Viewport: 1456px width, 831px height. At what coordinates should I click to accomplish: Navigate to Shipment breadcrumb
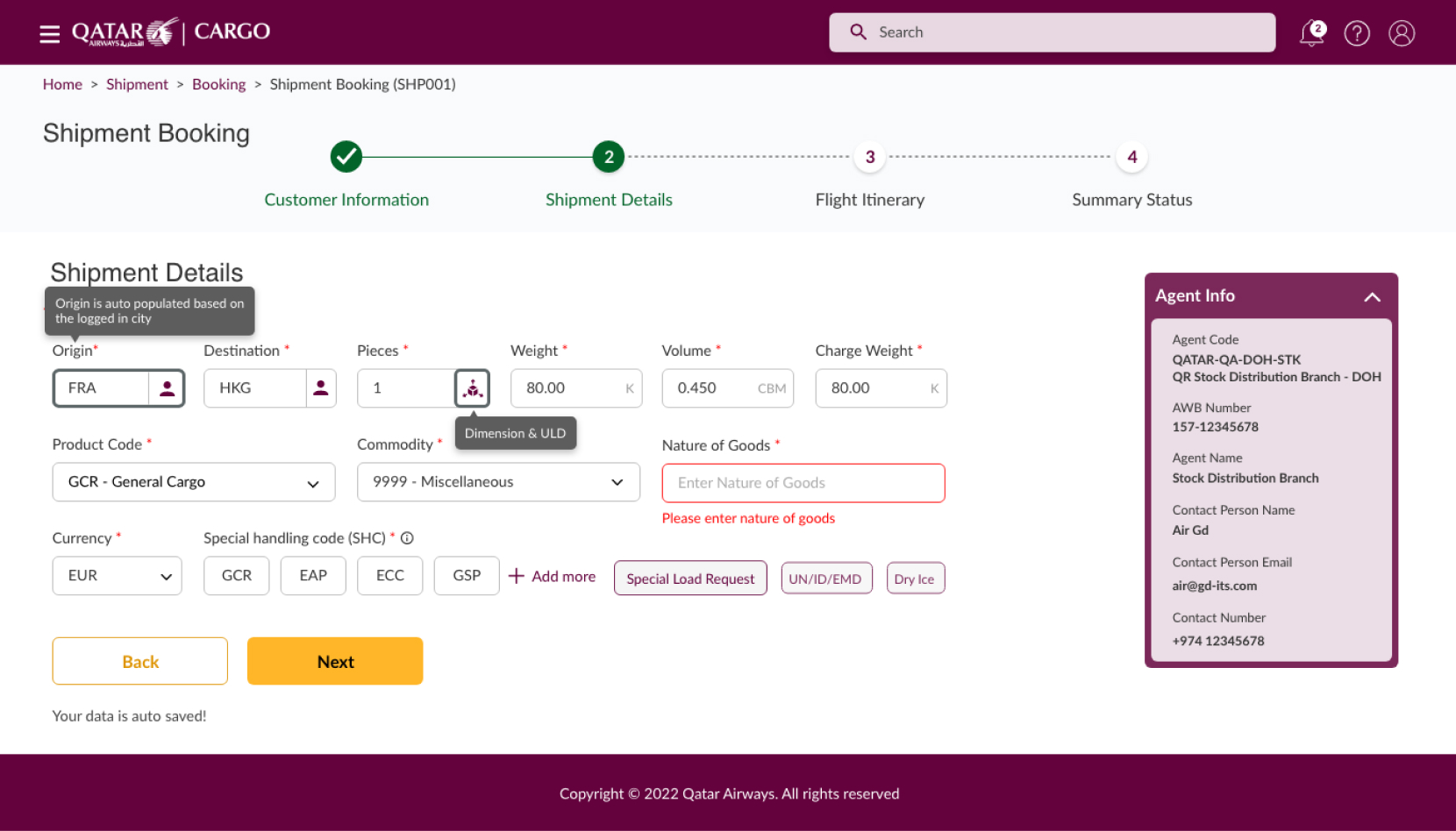pyautogui.click(x=137, y=84)
